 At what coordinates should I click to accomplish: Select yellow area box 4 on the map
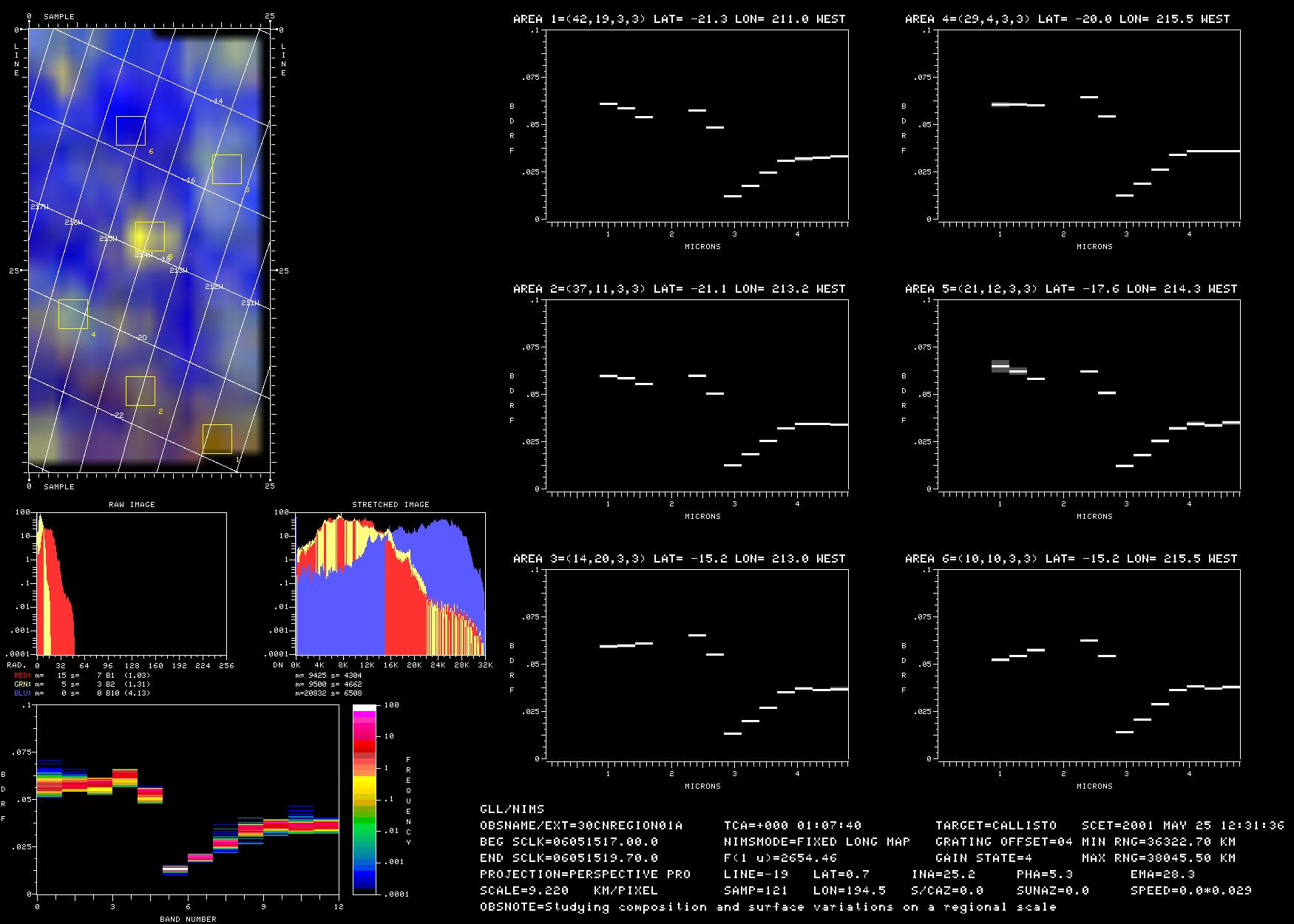(x=73, y=314)
